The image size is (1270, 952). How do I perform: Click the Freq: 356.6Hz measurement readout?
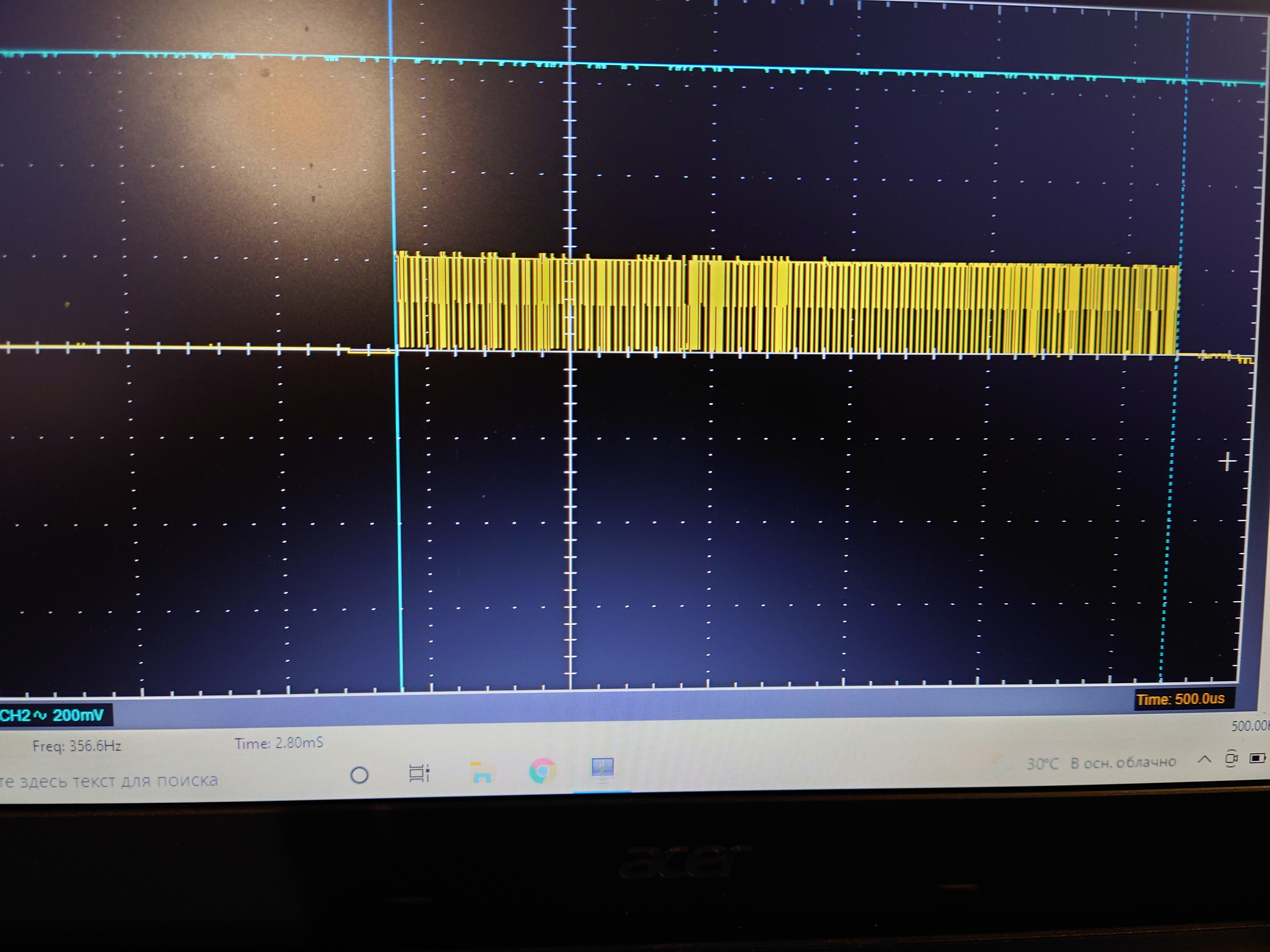click(x=77, y=746)
